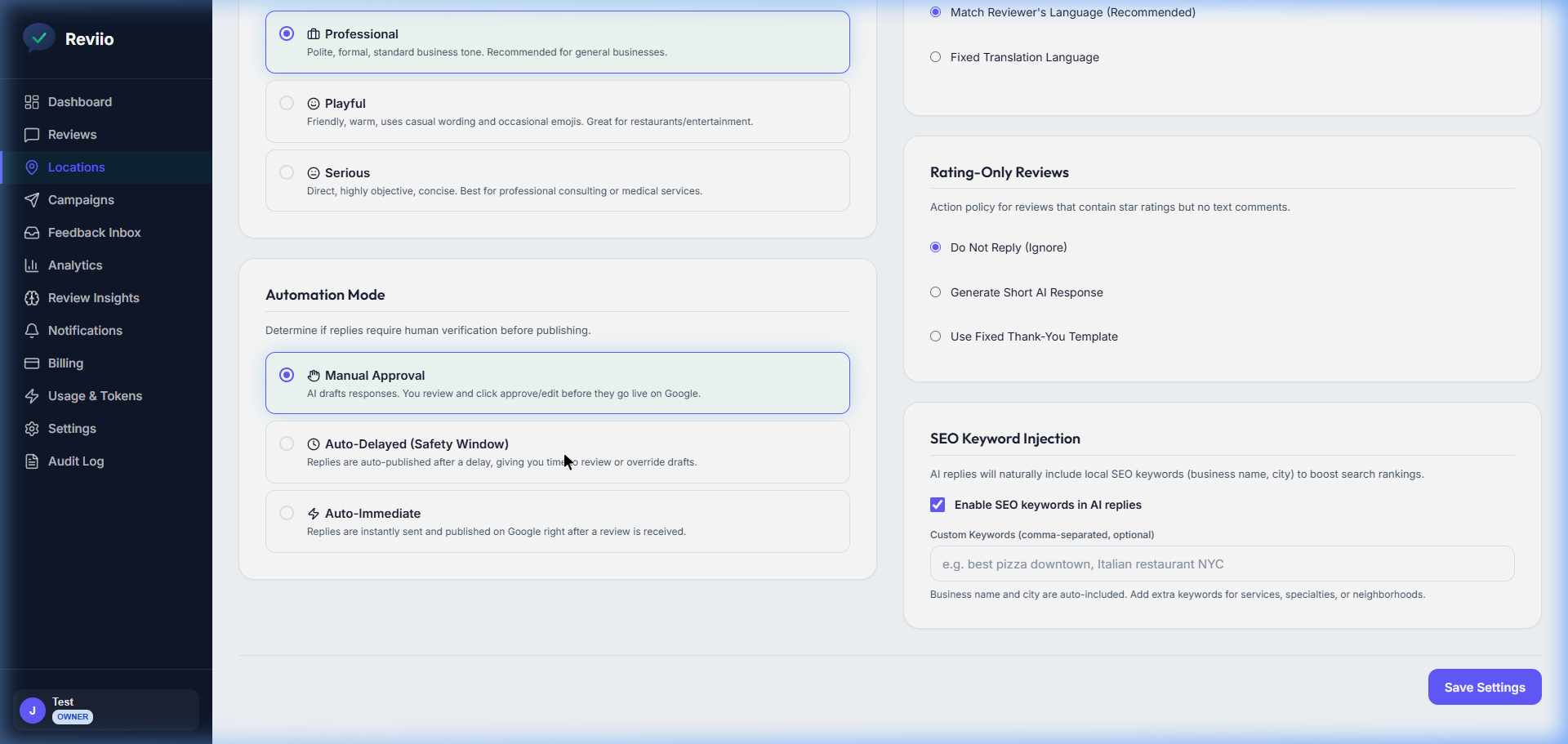
Task: Click the Custom Keywords input field
Action: 1222,564
